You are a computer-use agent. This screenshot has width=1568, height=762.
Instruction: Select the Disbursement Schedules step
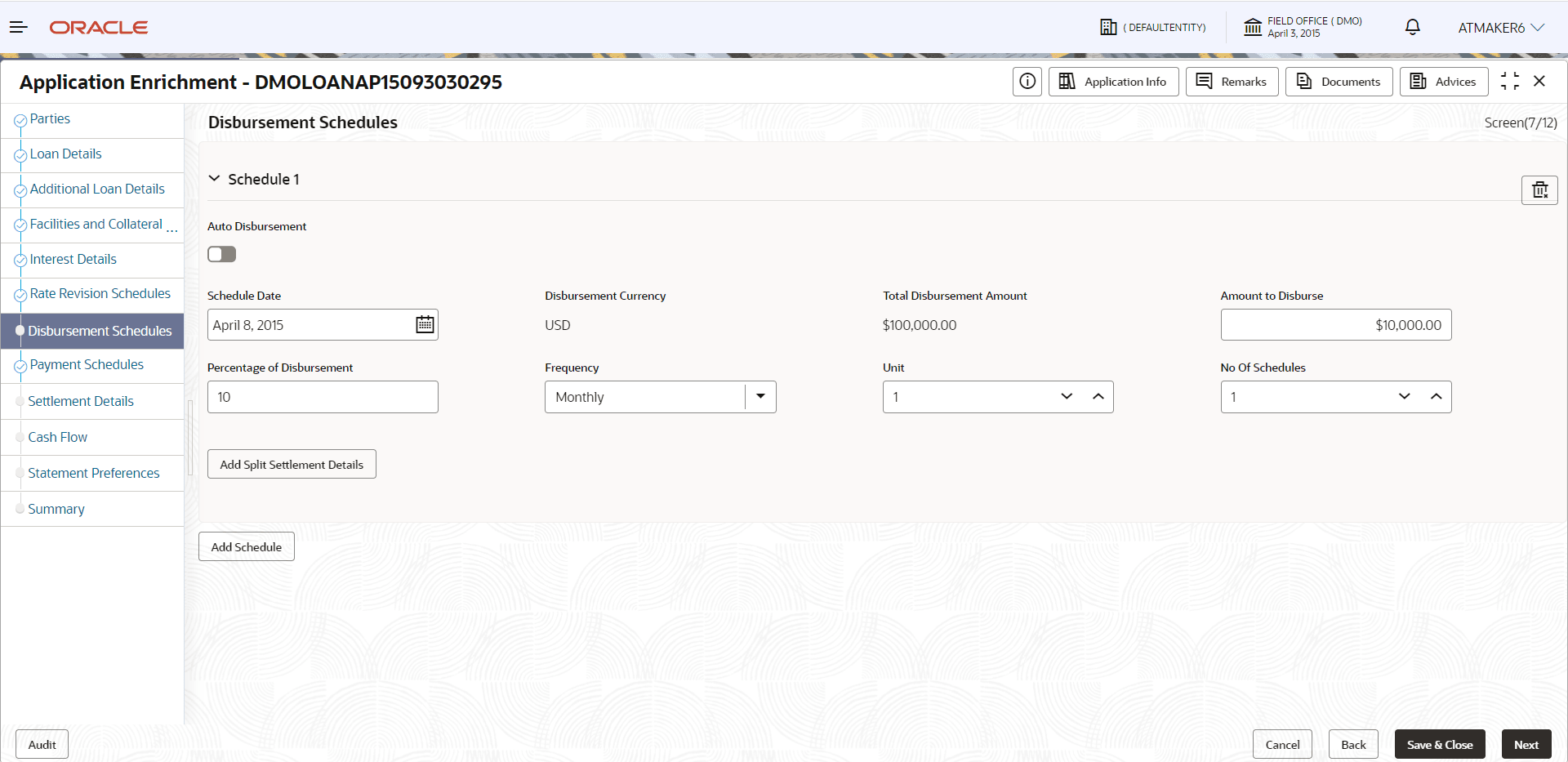(92, 331)
